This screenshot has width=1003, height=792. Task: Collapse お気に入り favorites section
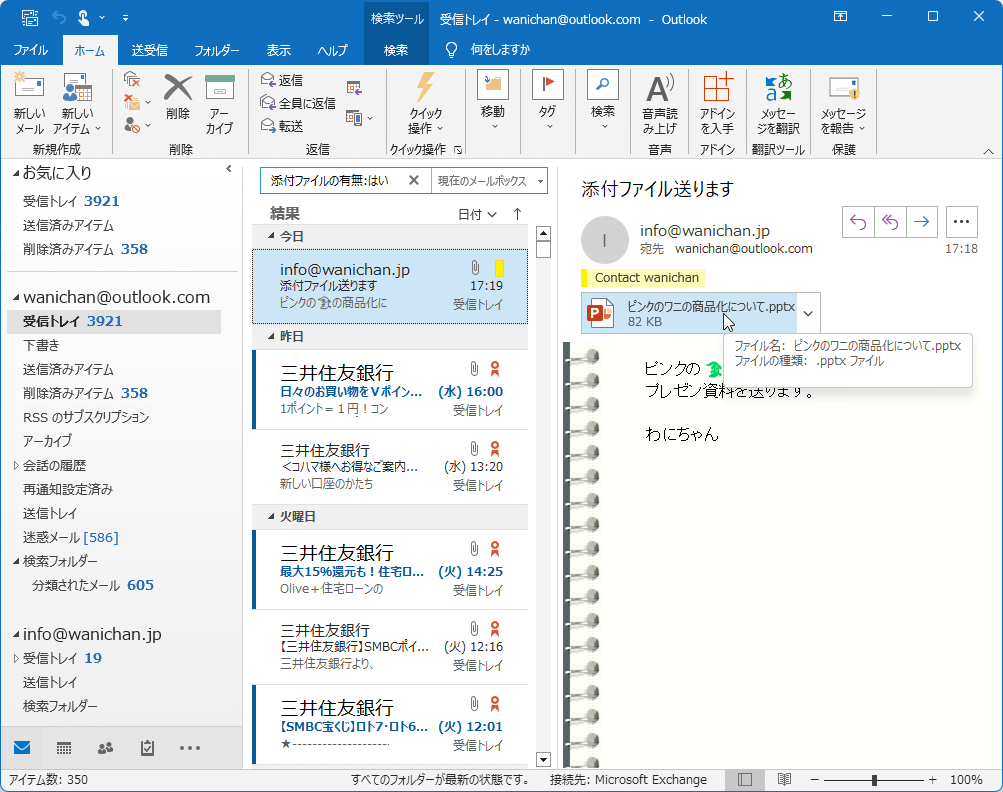click(x=16, y=173)
